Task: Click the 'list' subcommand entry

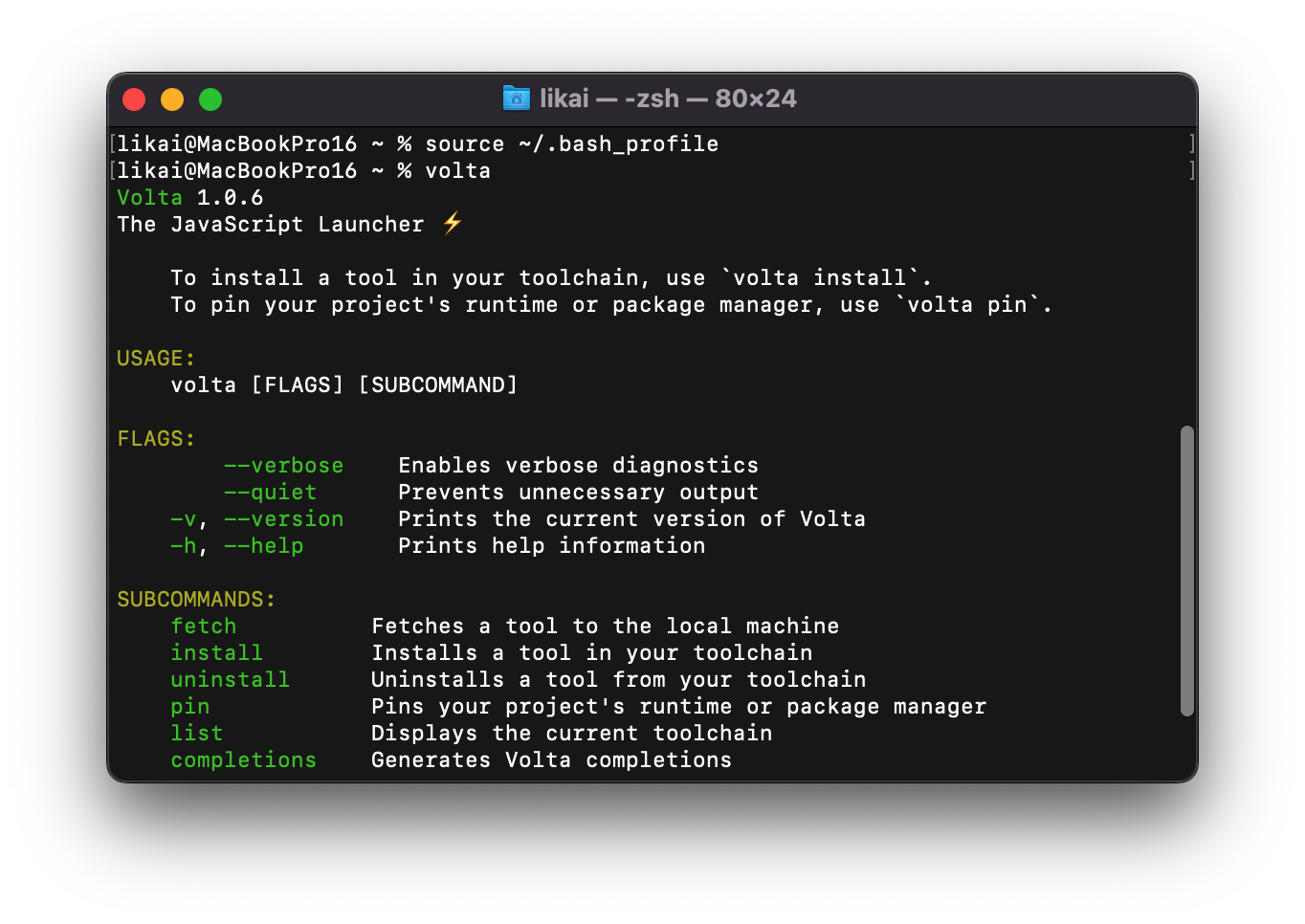Action: pos(196,733)
